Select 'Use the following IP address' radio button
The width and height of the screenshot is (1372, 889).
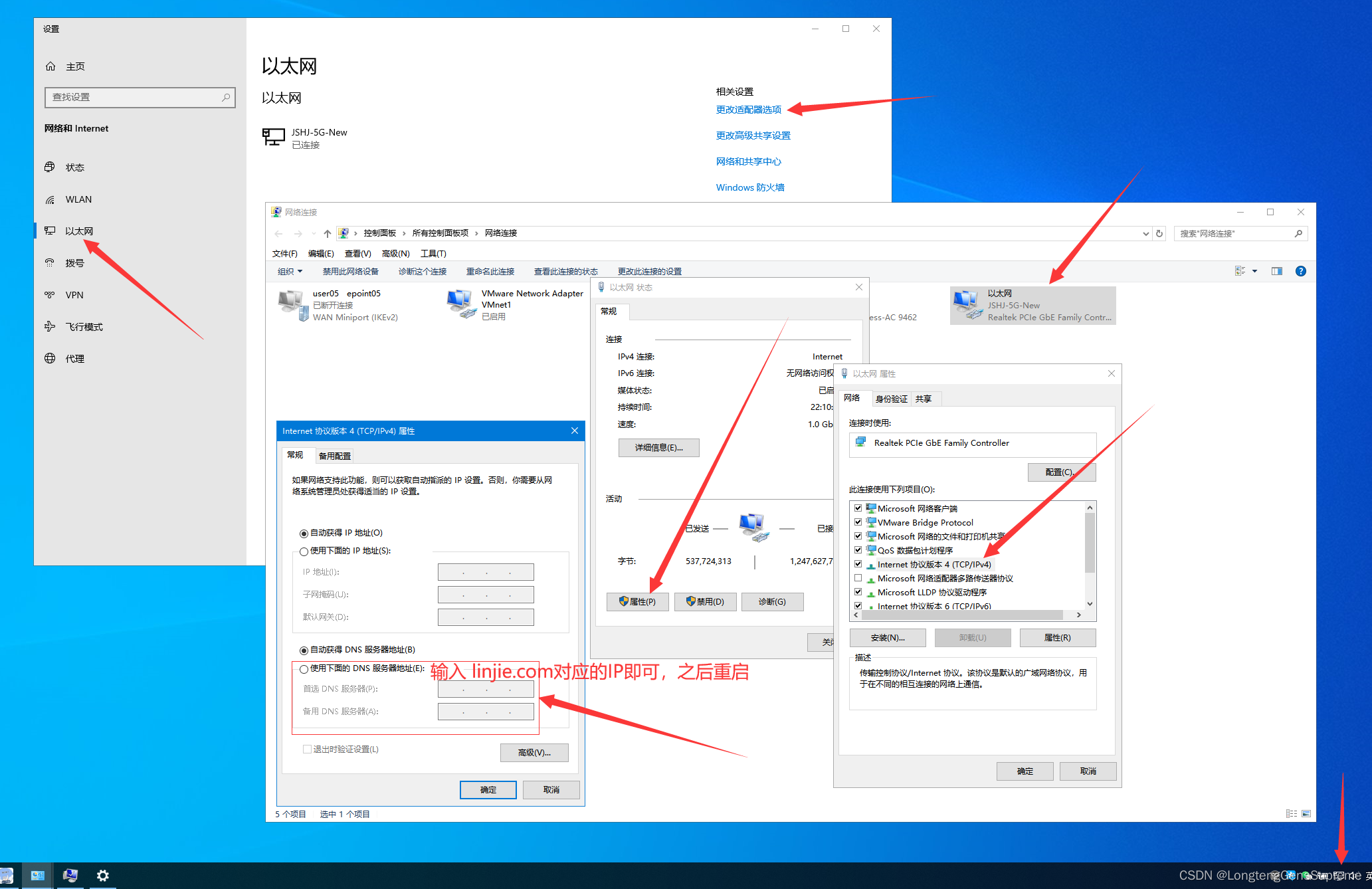(x=304, y=551)
